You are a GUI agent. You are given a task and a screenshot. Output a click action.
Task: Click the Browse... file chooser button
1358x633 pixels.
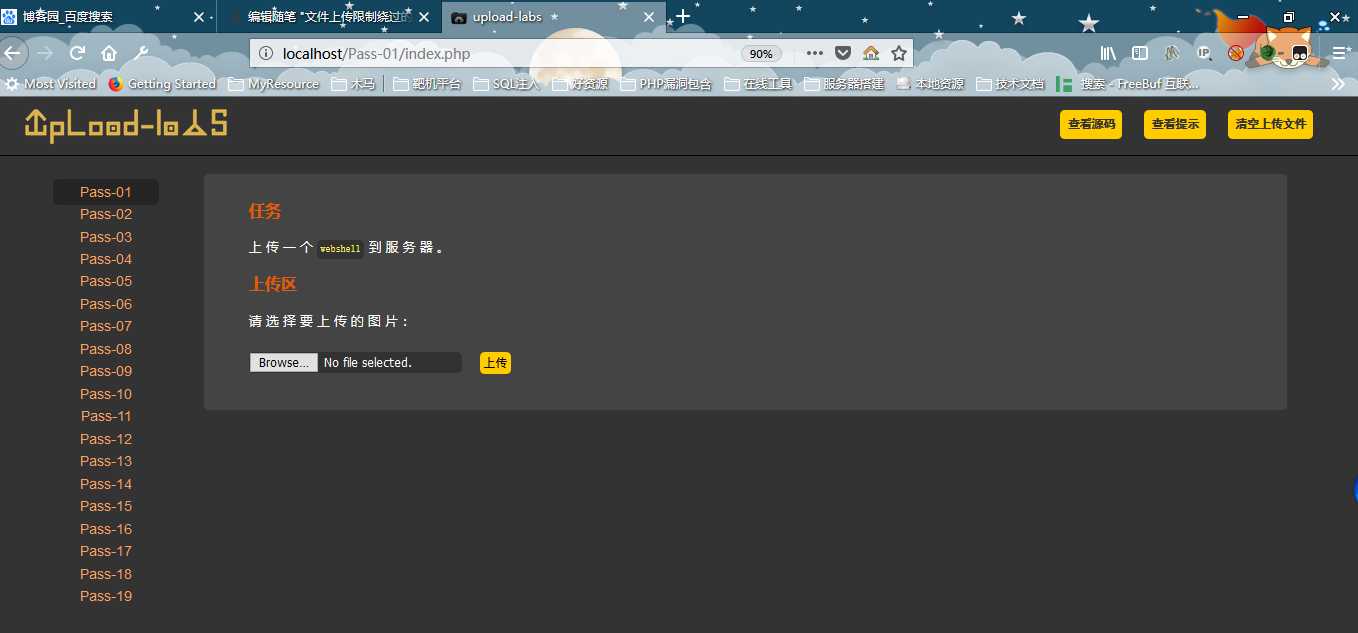pyautogui.click(x=283, y=363)
